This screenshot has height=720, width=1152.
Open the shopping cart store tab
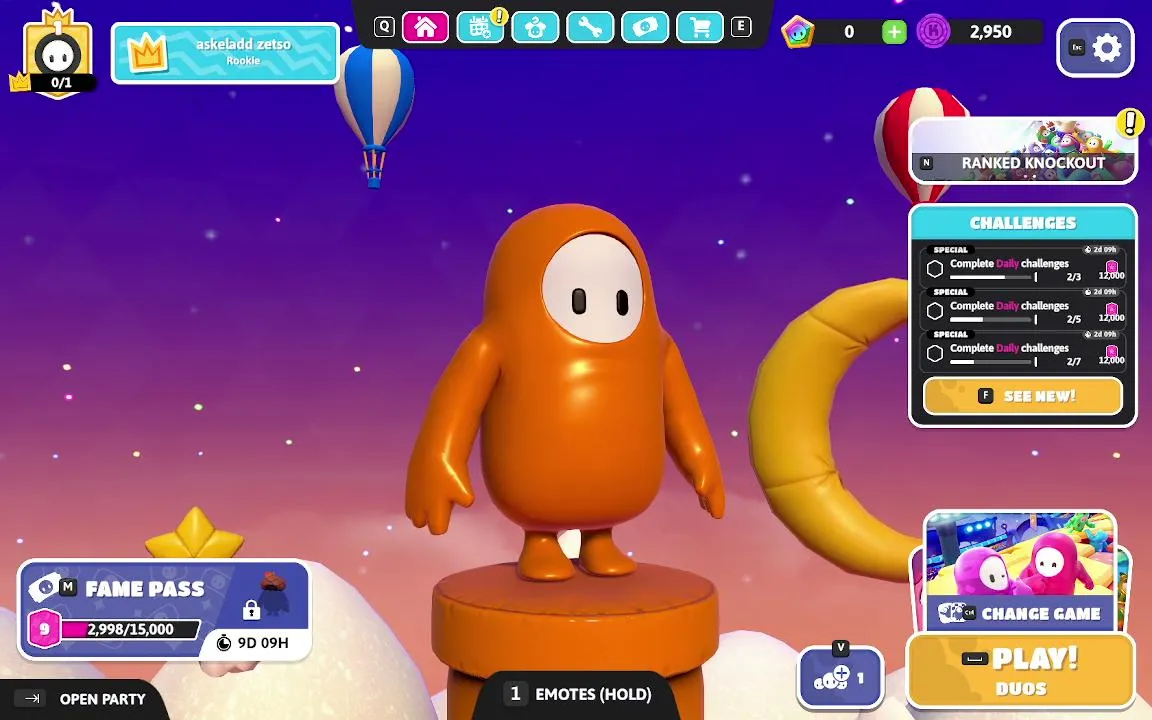(699, 28)
